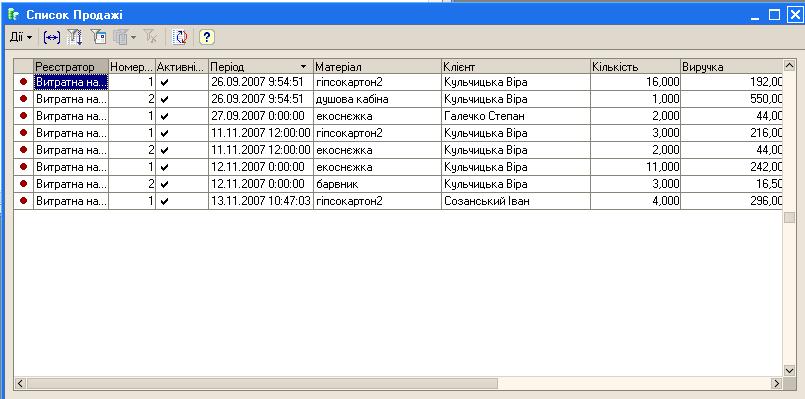Select the Галечко Степан client cell

click(515, 116)
